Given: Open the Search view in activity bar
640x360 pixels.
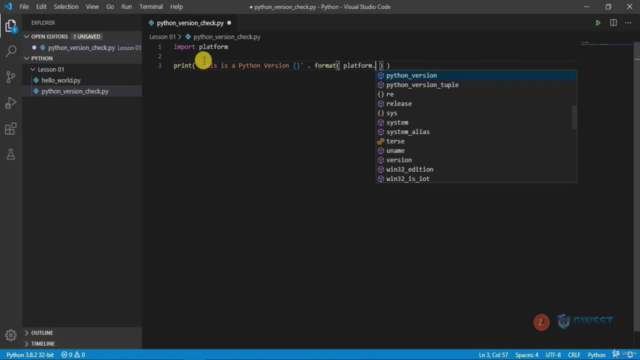Looking at the screenshot, I should [x=11, y=51].
